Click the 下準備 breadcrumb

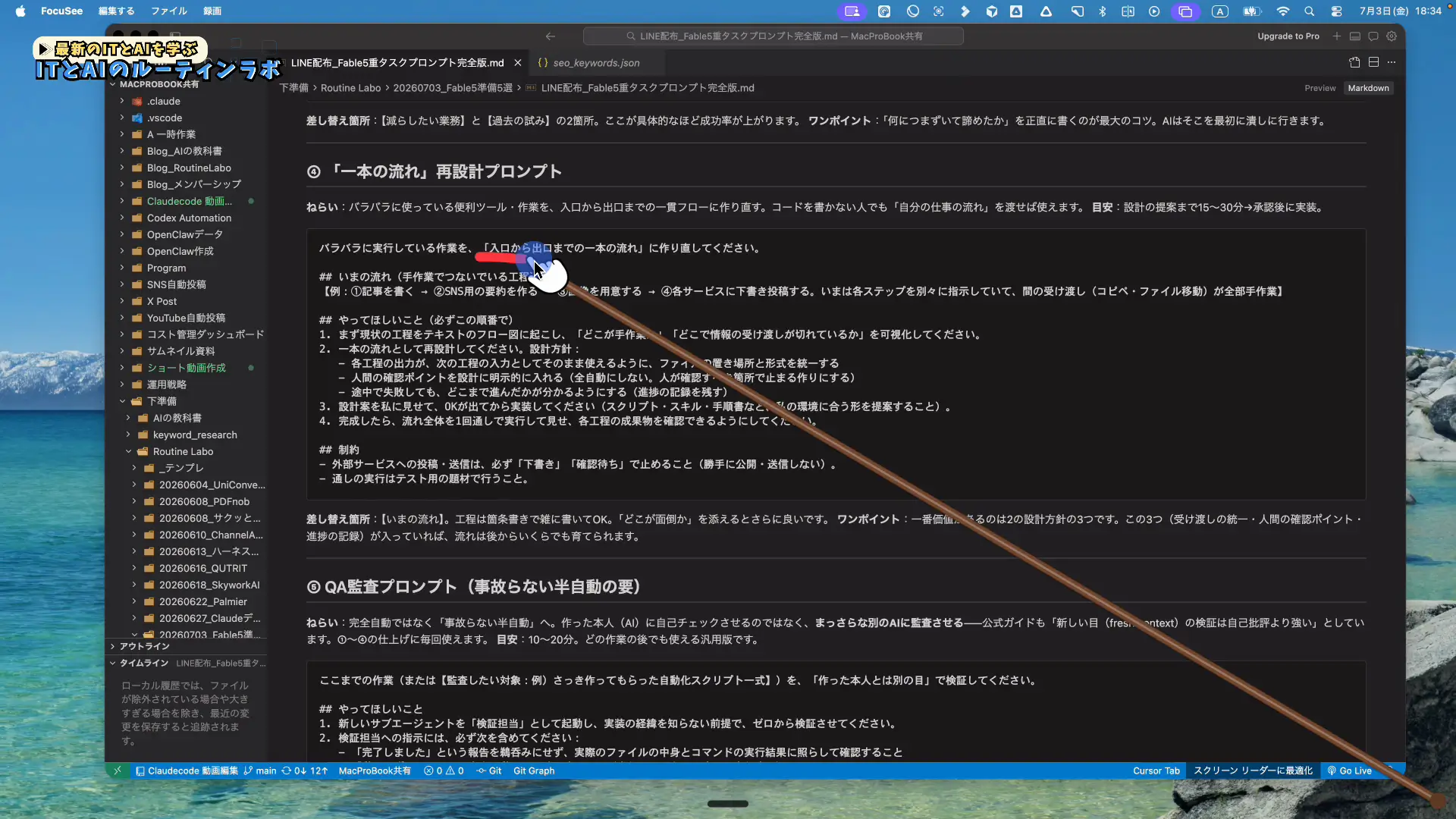point(294,88)
